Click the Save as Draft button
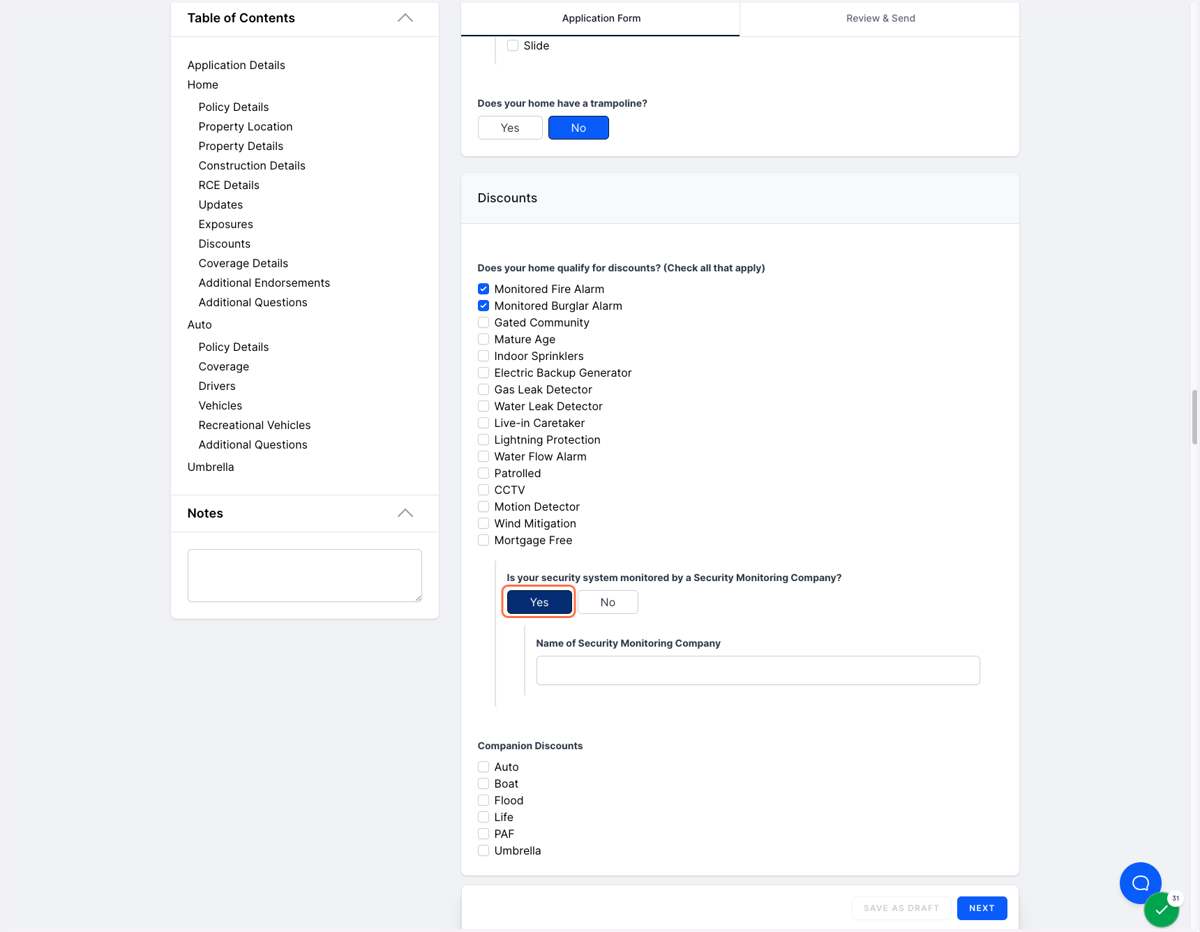Image resolution: width=1200 pixels, height=932 pixels. point(901,908)
